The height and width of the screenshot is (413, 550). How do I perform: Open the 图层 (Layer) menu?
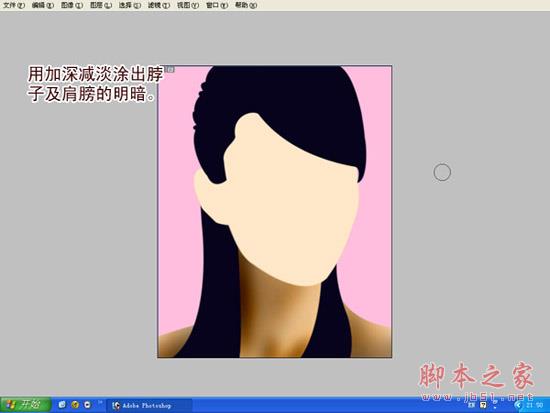click(101, 5)
